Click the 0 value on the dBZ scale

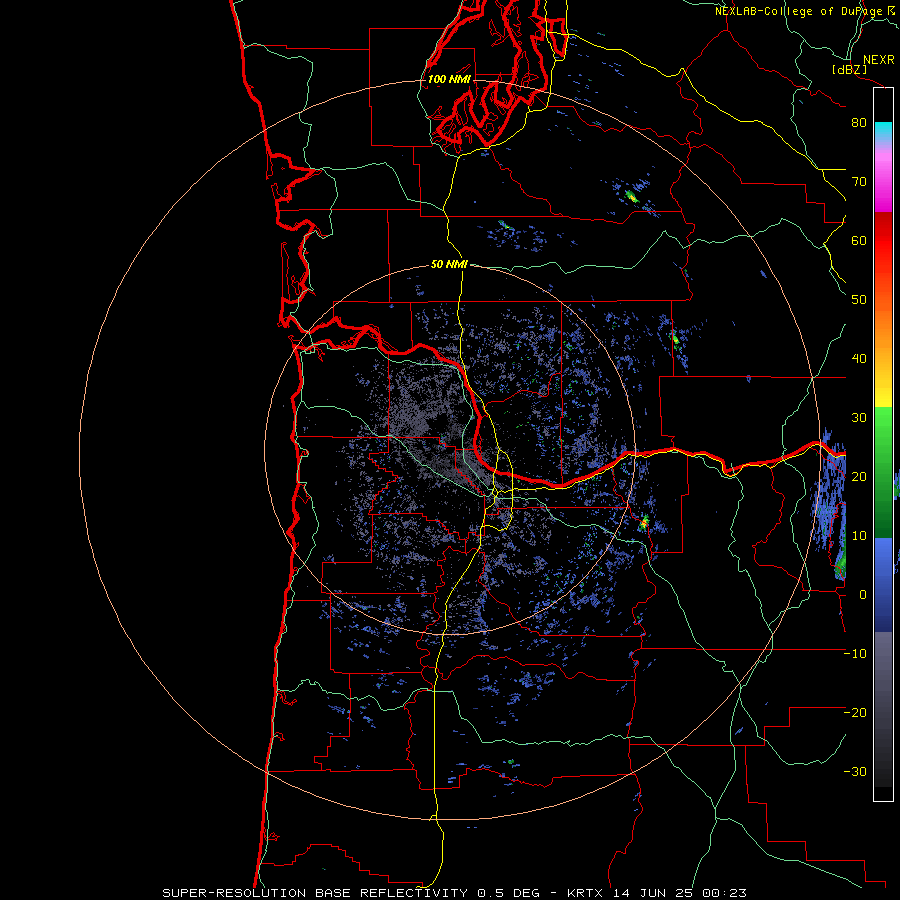point(863,595)
